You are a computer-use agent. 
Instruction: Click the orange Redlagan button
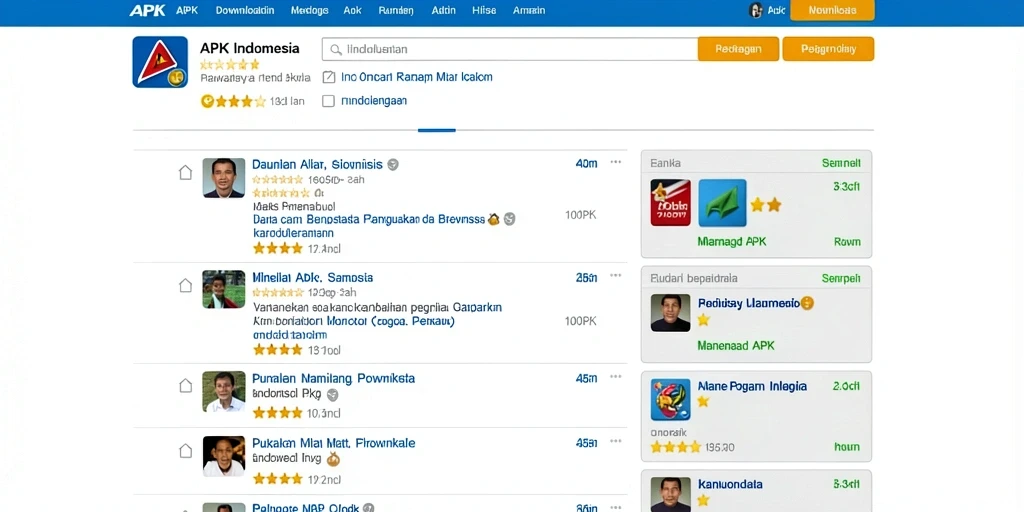[x=739, y=49]
